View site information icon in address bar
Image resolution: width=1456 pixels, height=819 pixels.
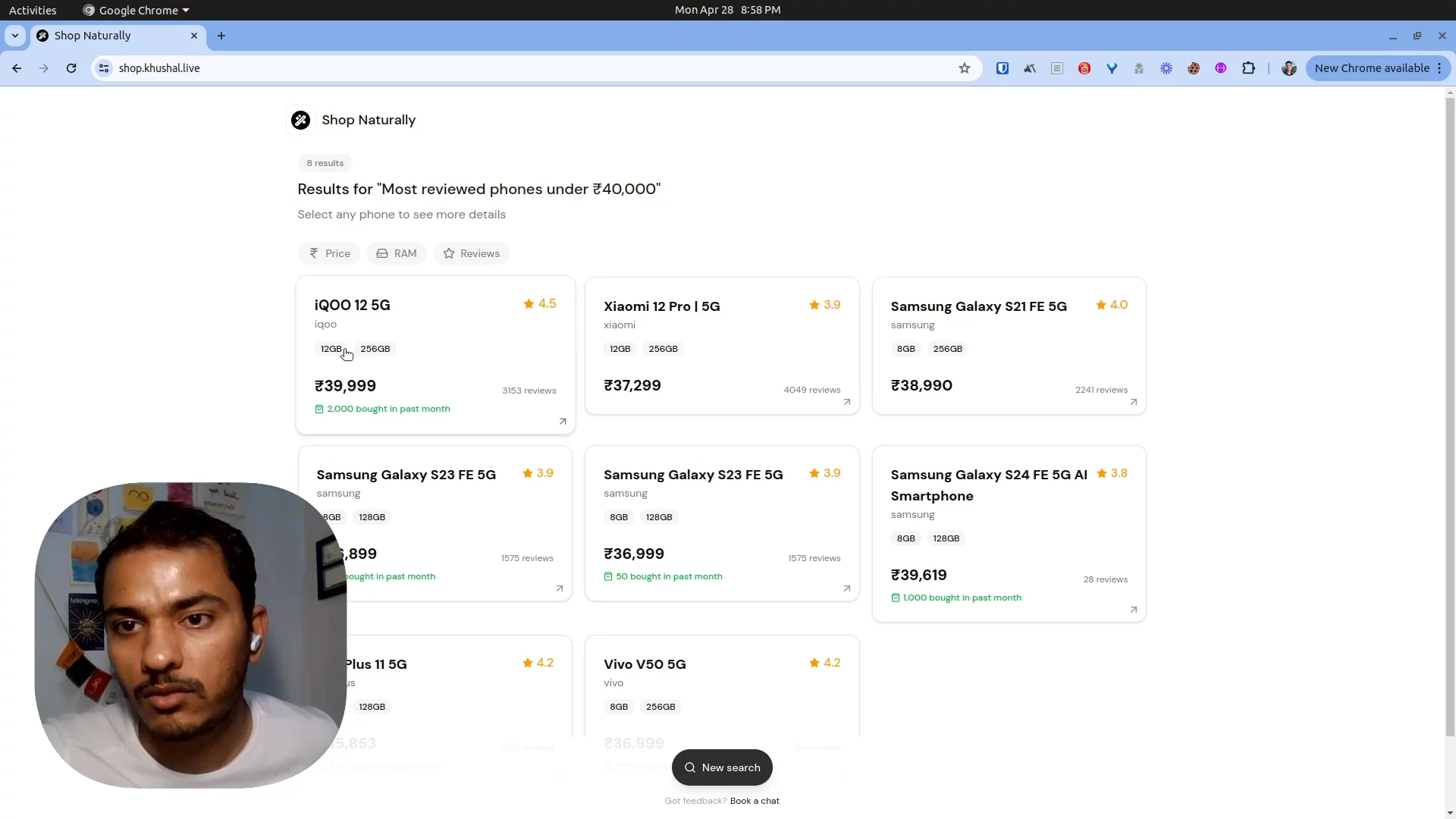click(105, 68)
